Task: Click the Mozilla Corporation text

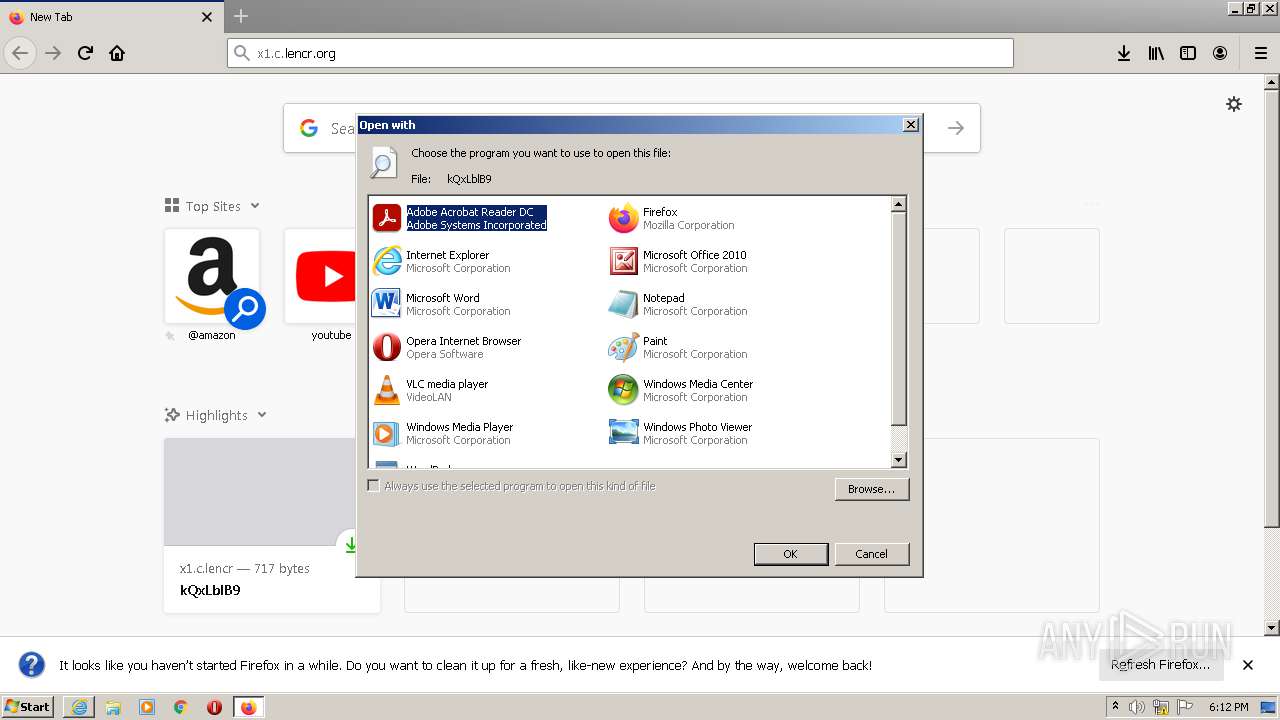Action: coord(689,225)
